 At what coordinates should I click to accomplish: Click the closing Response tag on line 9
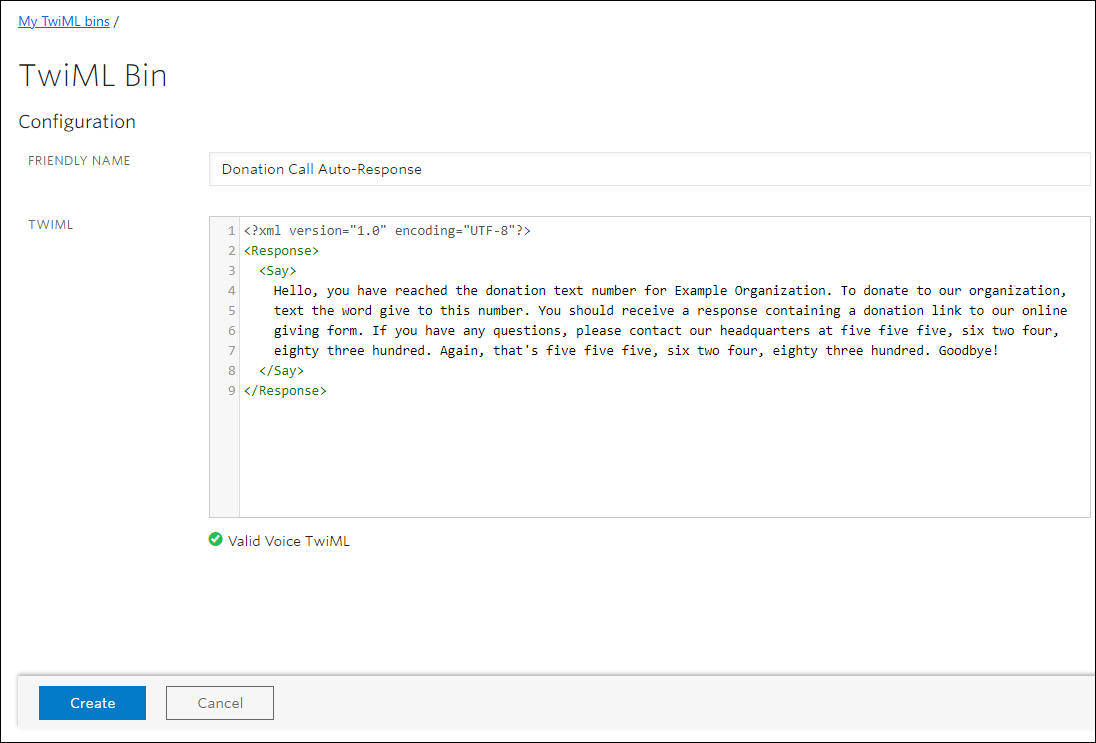coord(285,391)
